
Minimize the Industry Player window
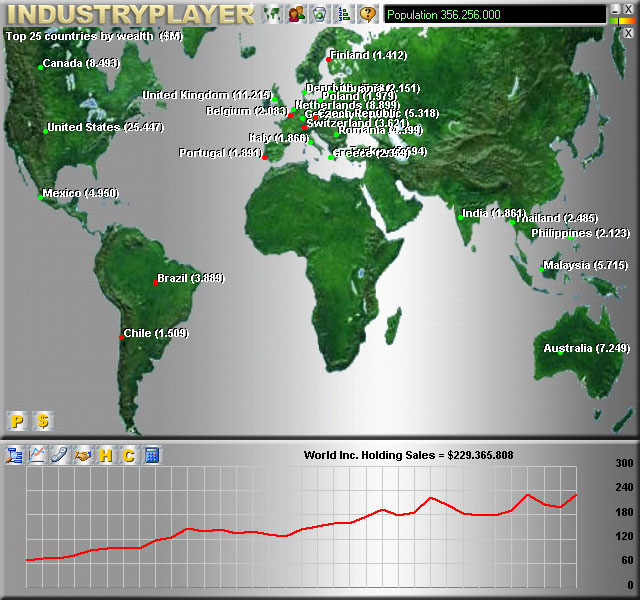coord(615,9)
